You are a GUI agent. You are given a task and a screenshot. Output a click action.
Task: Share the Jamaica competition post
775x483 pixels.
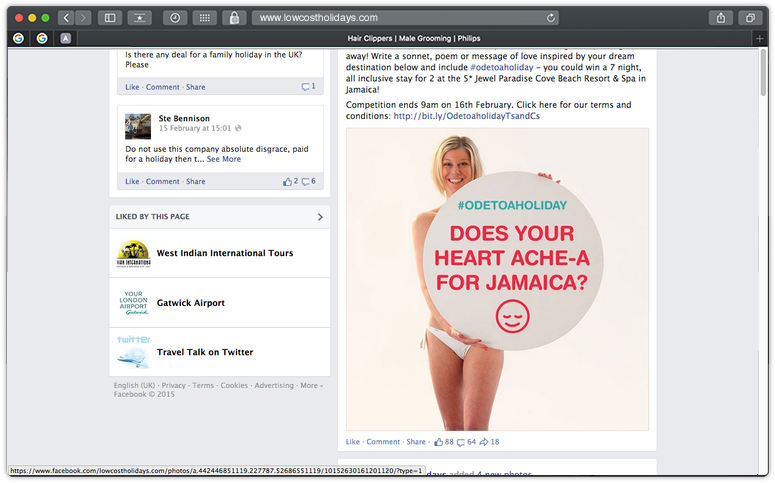pyautogui.click(x=416, y=442)
